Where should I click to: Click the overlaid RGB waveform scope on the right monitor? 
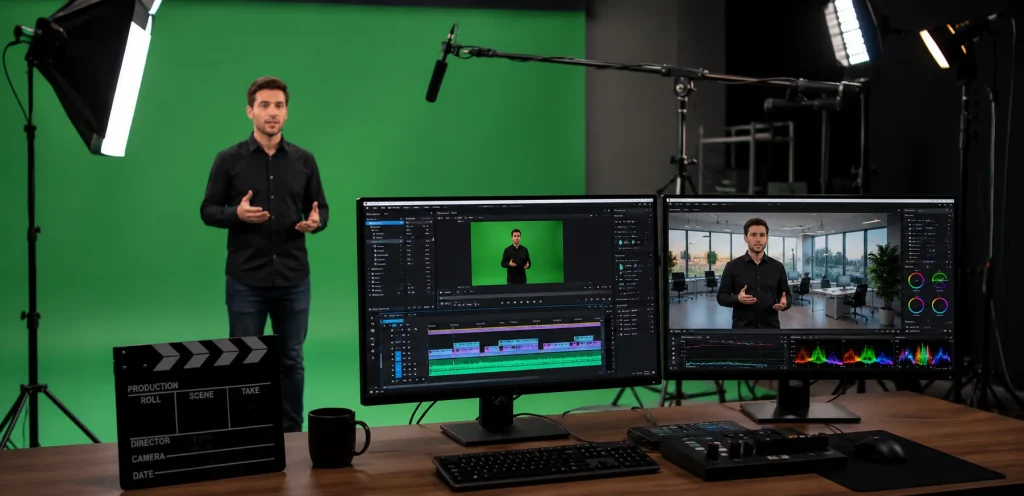coord(923,355)
